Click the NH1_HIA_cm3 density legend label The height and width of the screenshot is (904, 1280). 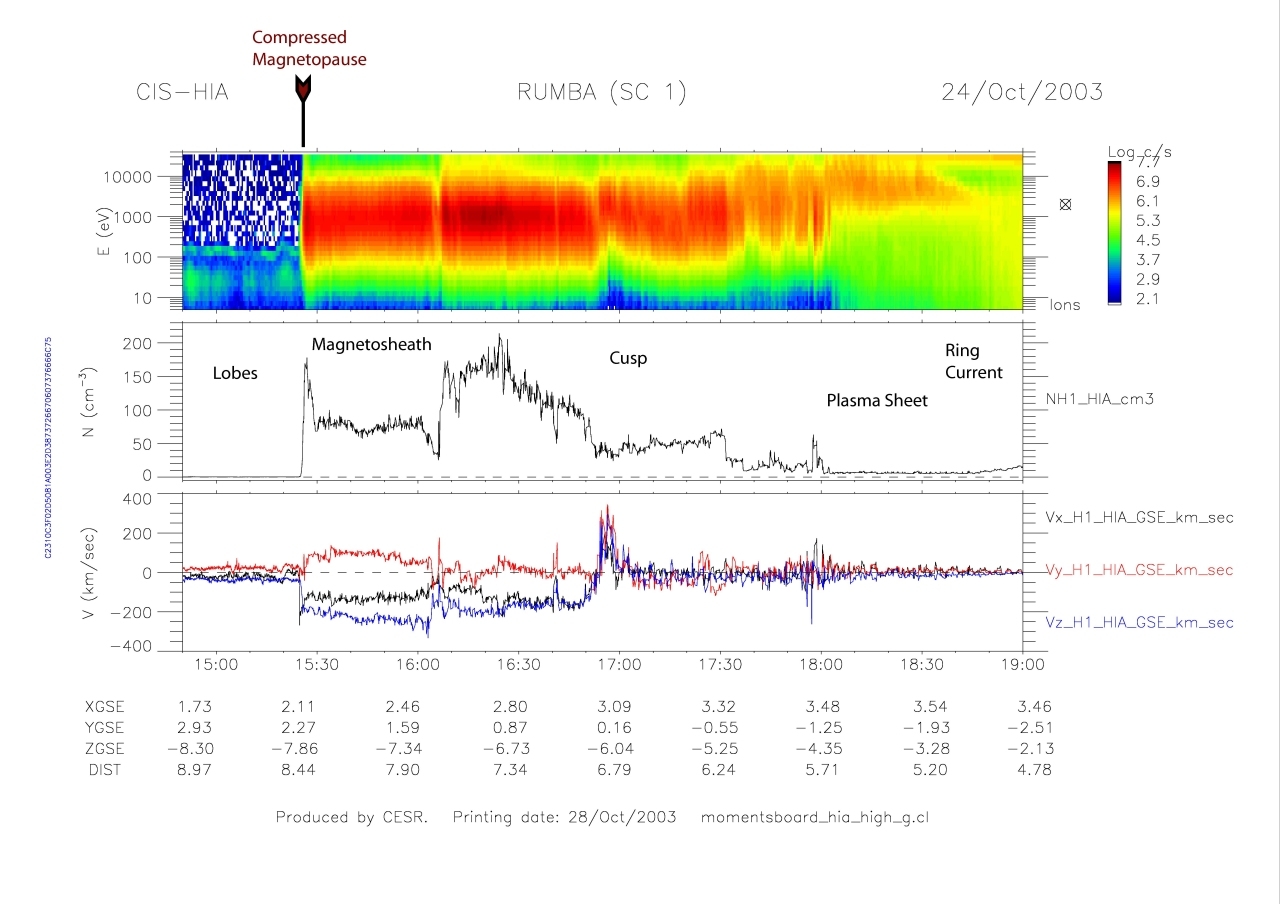pyautogui.click(x=1094, y=400)
